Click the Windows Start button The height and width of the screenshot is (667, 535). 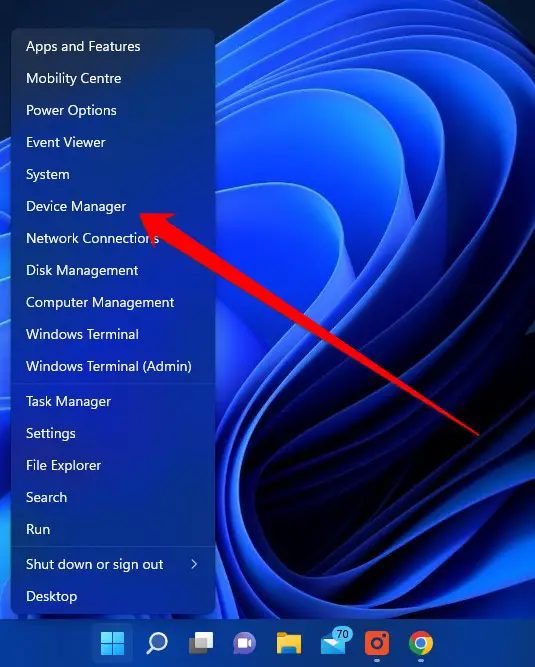click(113, 643)
